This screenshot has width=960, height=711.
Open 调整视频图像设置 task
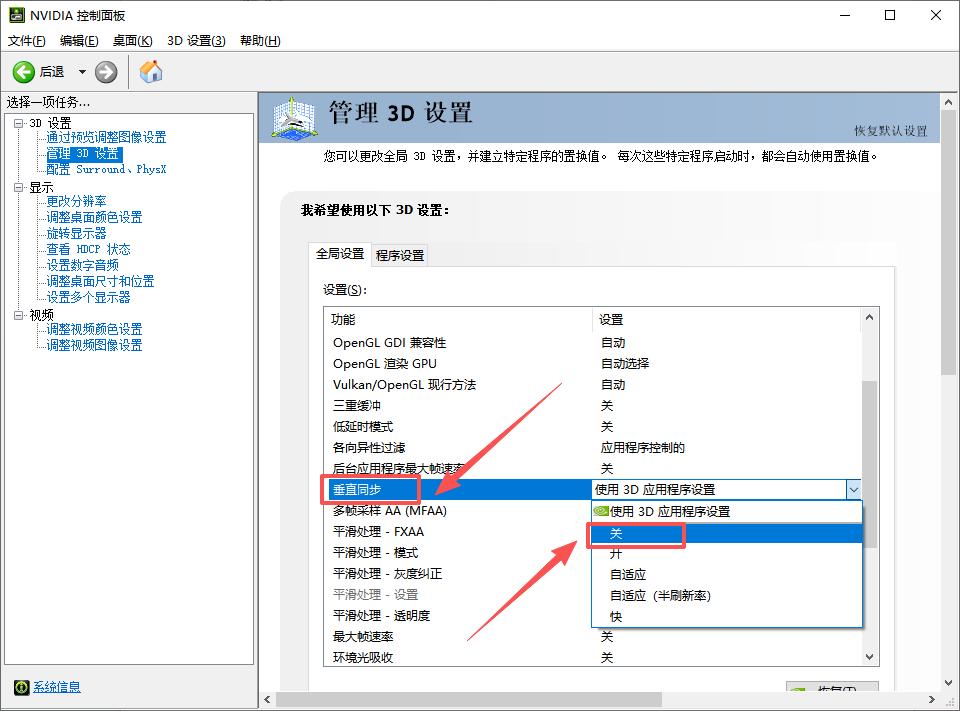94,345
